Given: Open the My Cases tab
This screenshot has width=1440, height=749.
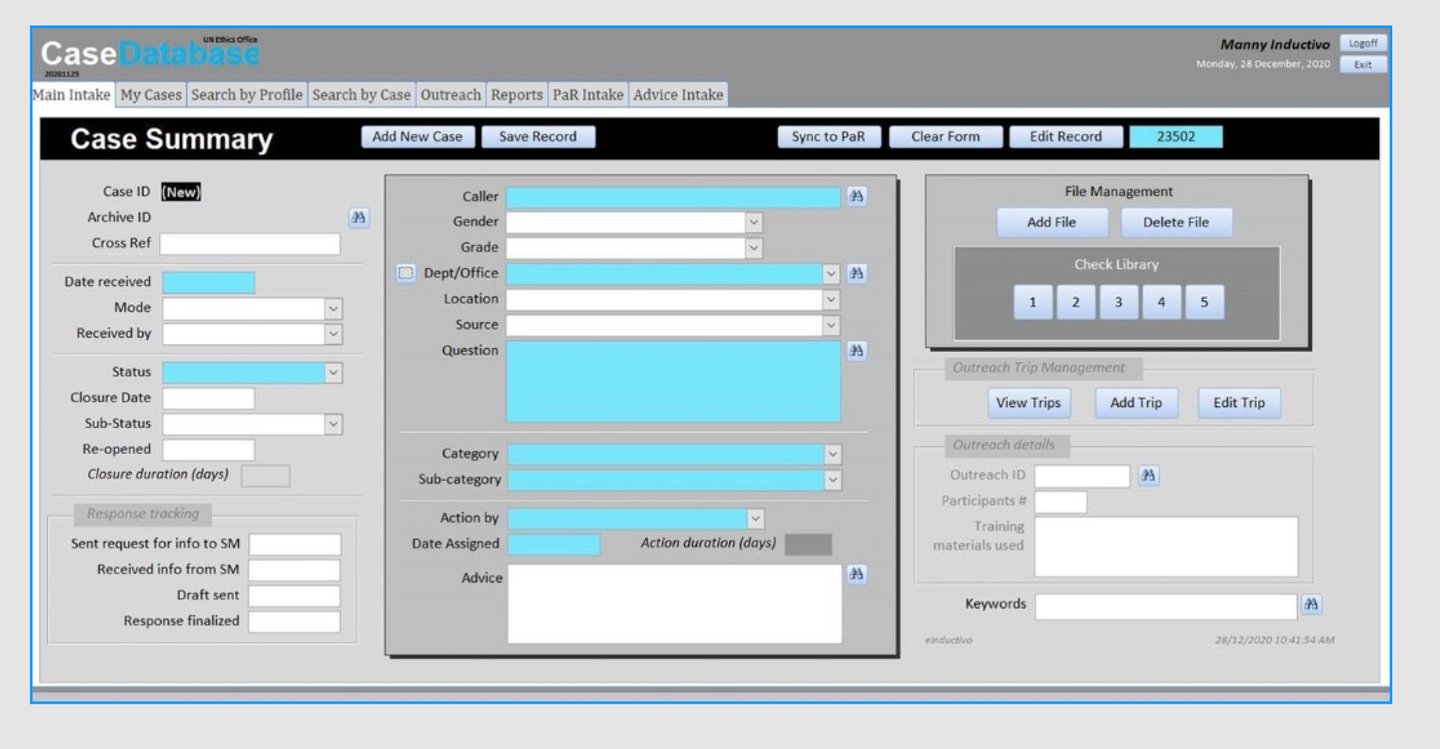Looking at the screenshot, I should coord(151,95).
